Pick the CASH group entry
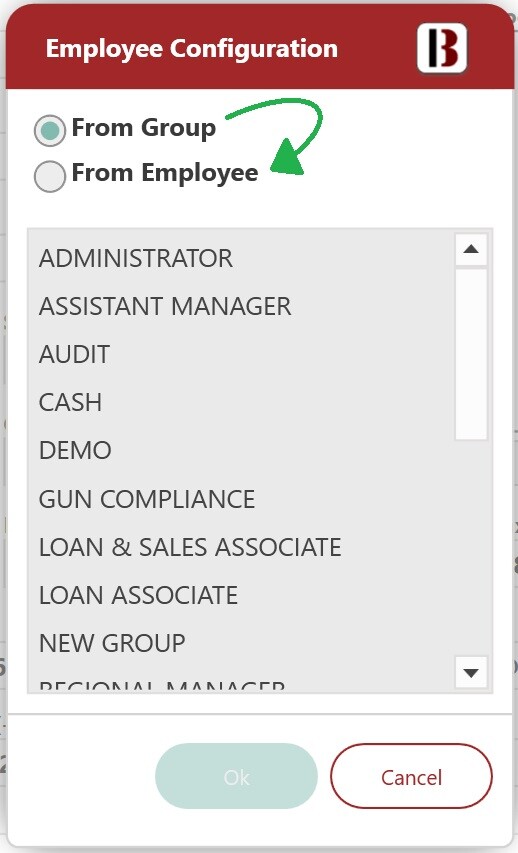The height and width of the screenshot is (853, 518). 242,402
